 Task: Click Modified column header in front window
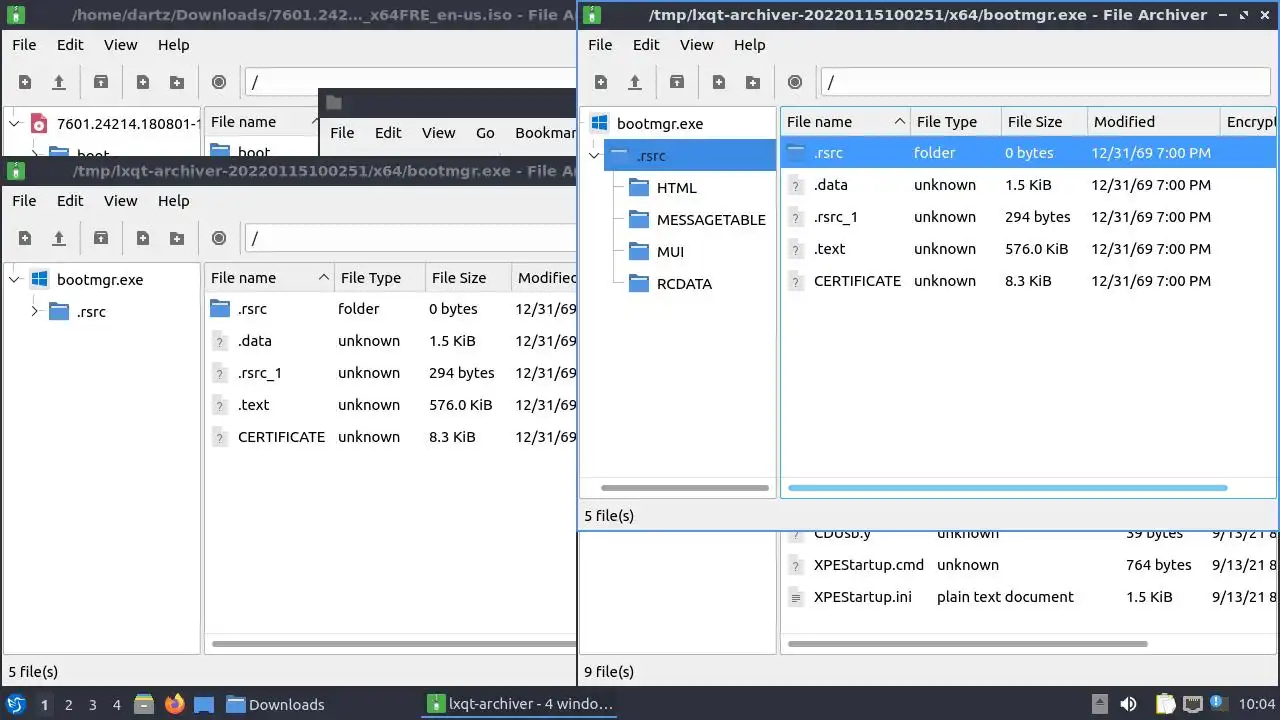point(1153,122)
